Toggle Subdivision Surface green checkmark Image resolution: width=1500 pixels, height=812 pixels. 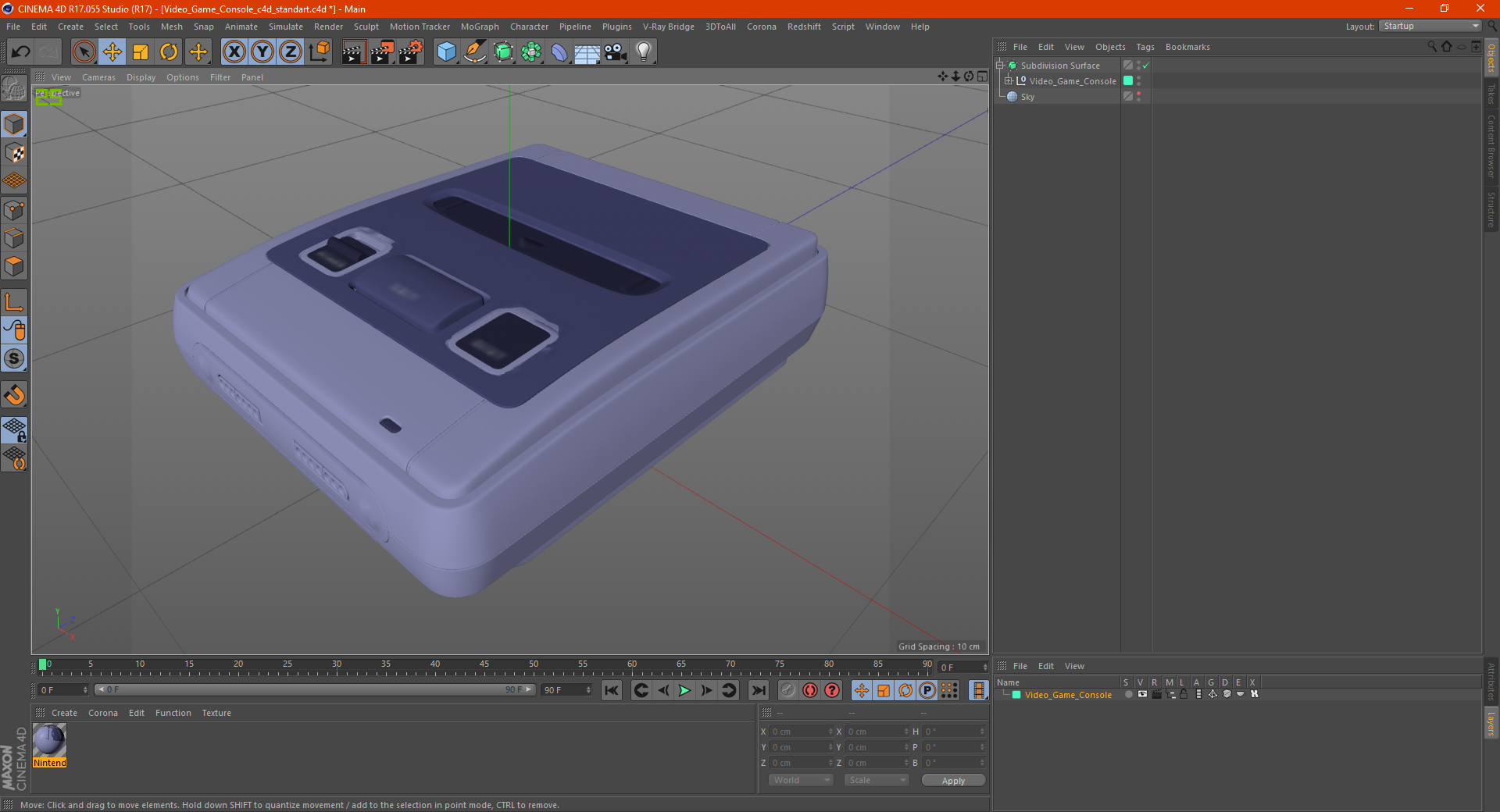point(1145,66)
